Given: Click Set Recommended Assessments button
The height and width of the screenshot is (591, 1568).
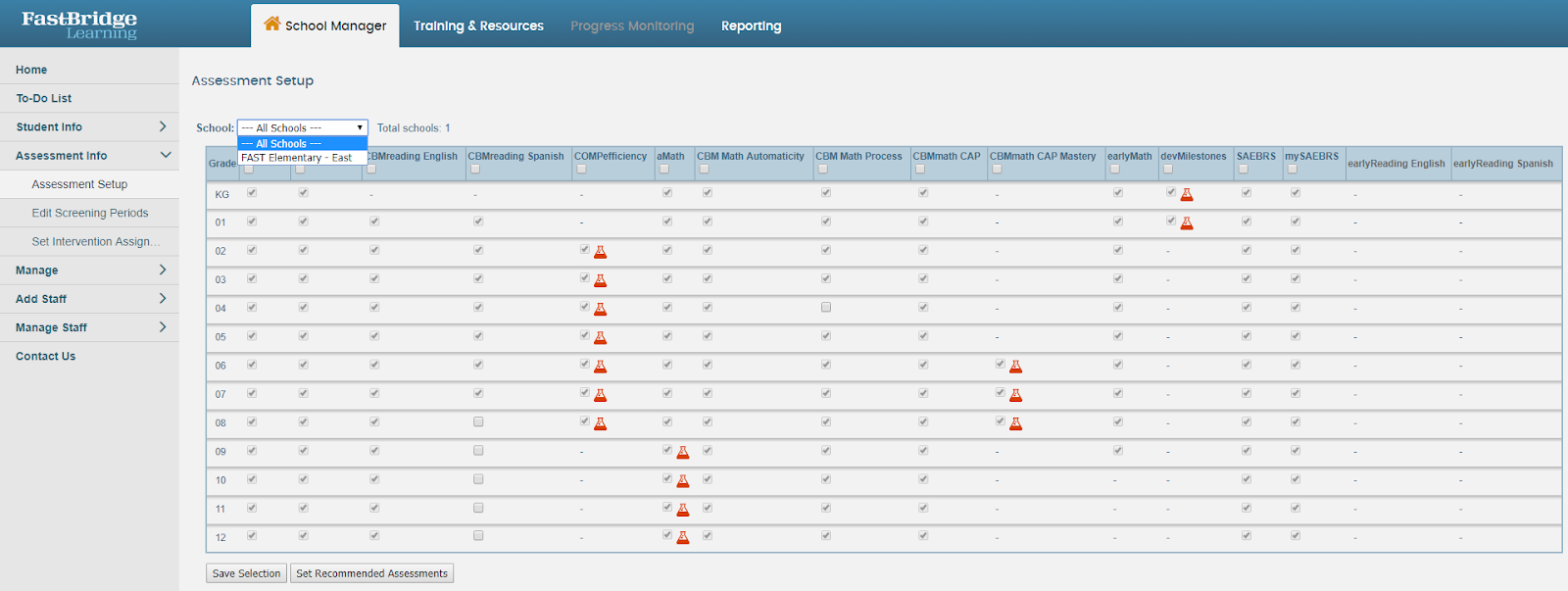Looking at the screenshot, I should tap(372, 573).
